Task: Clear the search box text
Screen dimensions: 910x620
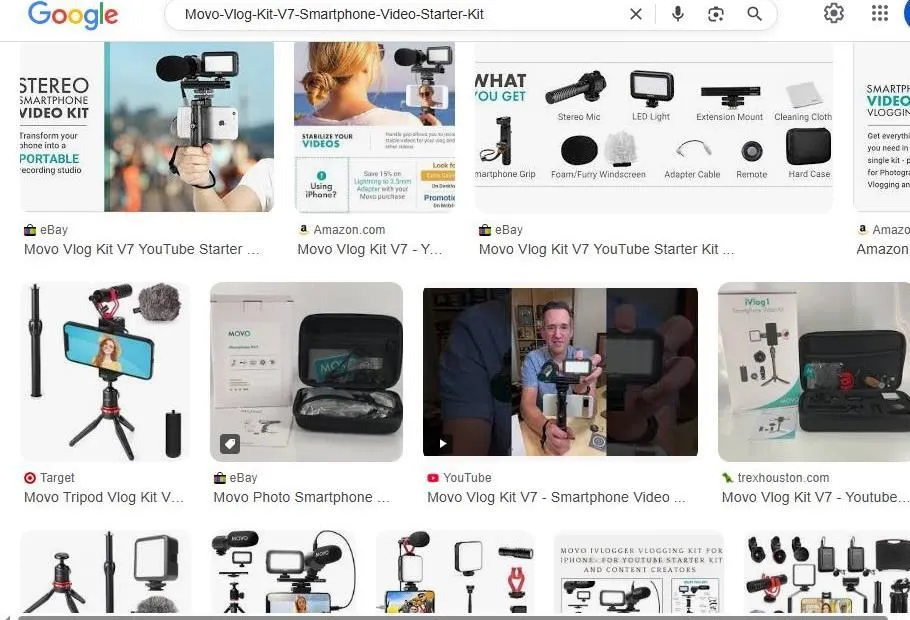Action: [636, 14]
